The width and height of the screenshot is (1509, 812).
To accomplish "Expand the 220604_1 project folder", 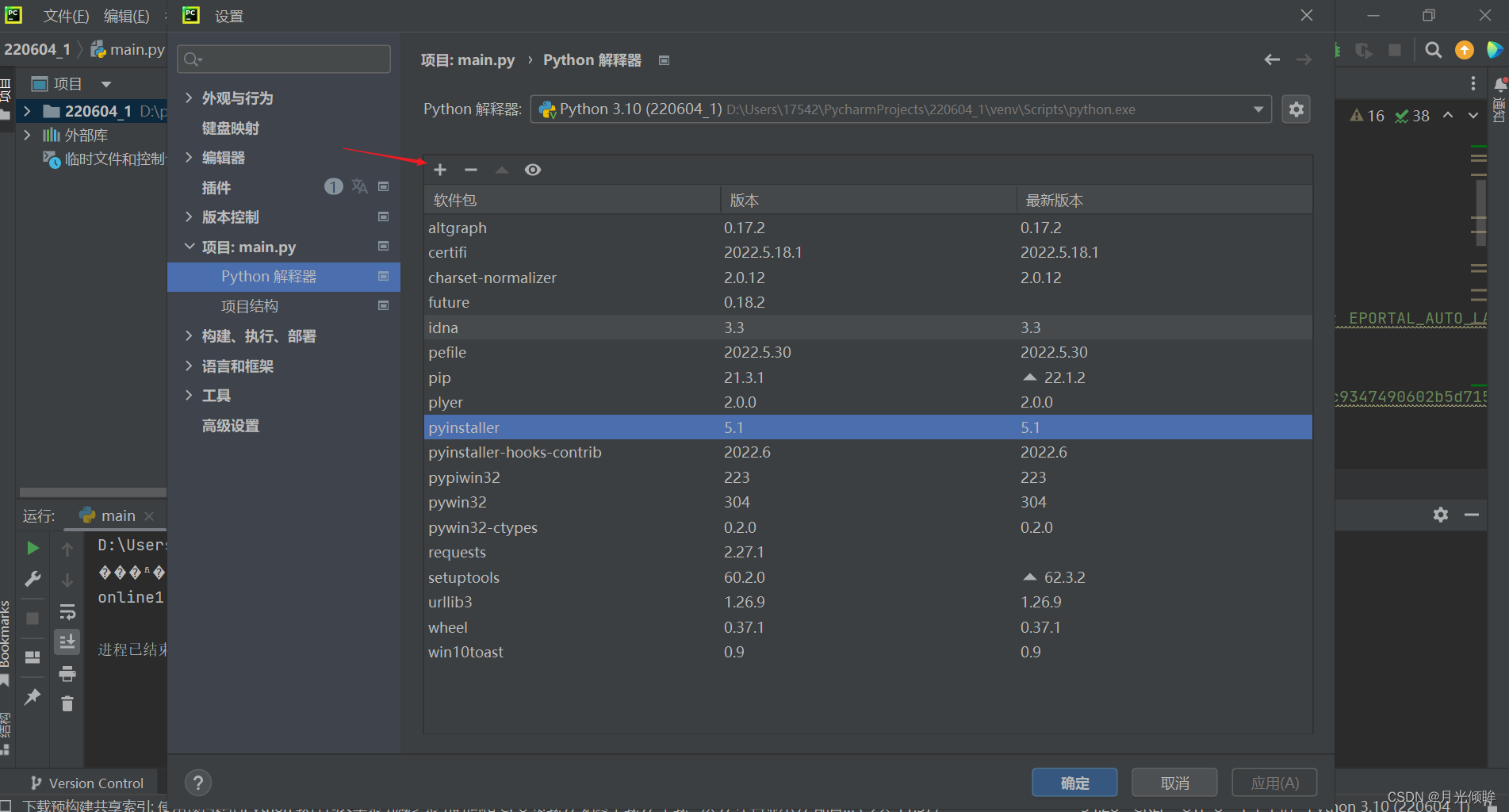I will pos(27,111).
